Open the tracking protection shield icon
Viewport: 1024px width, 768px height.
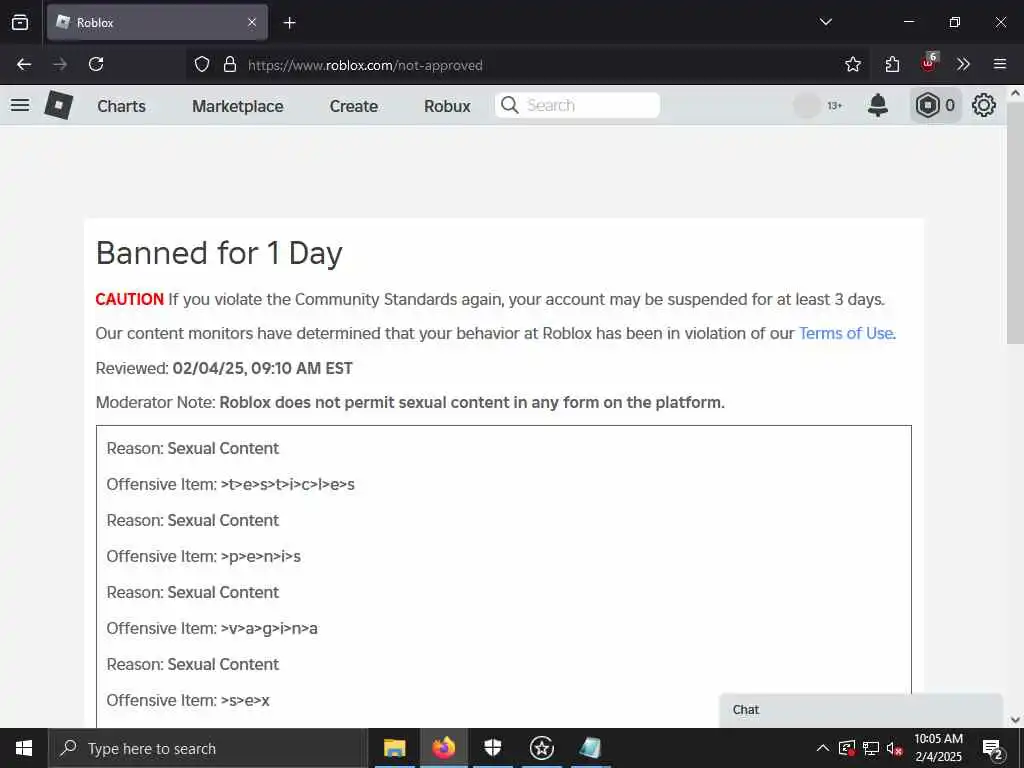pos(202,65)
